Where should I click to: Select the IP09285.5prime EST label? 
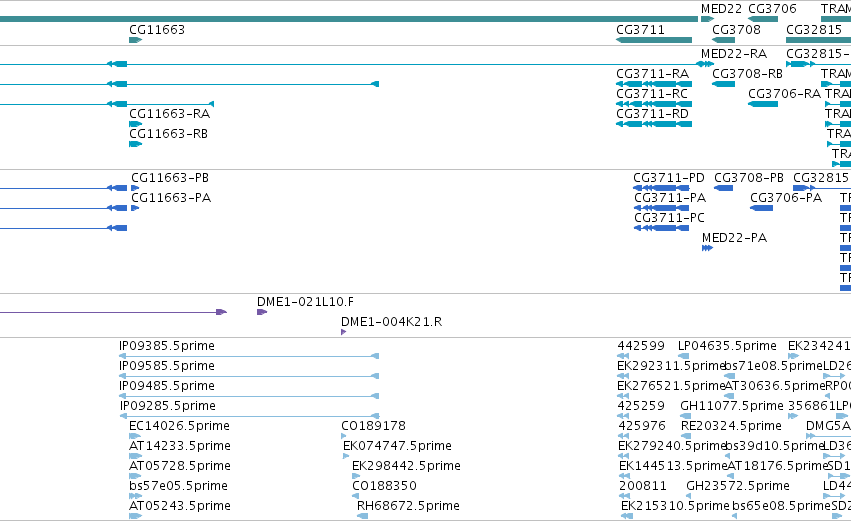(168, 406)
